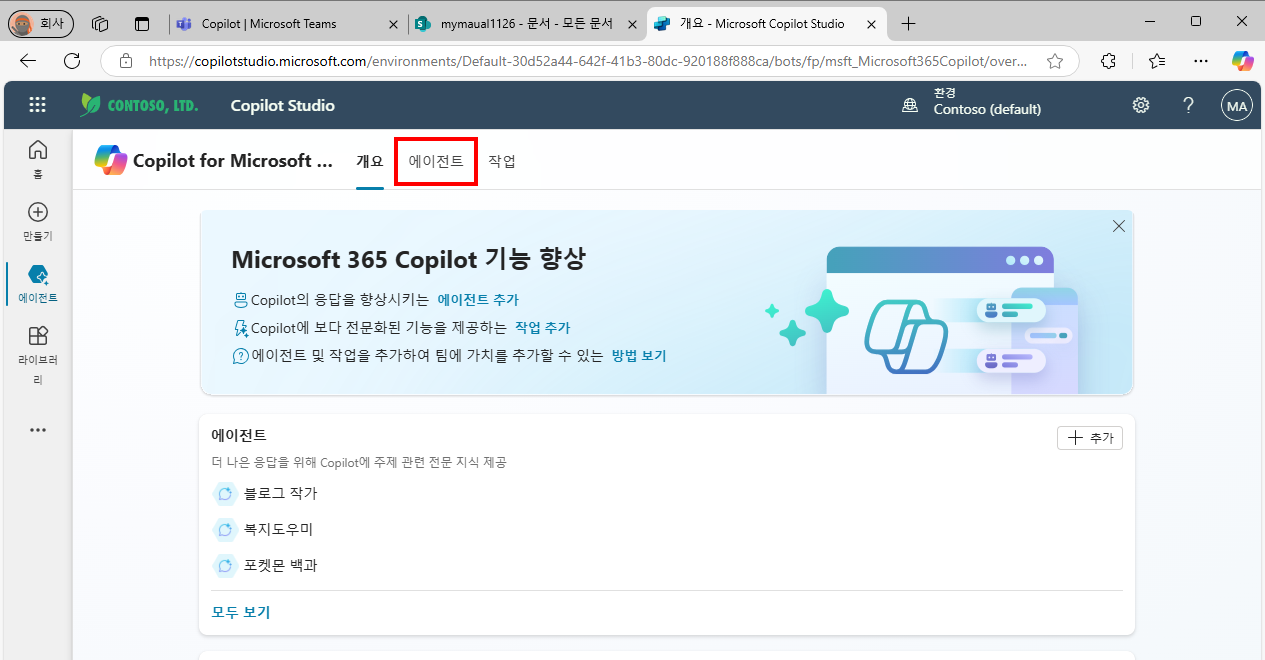The image size is (1265, 660).
Task: Click the 추가 button in agents card
Action: [x=1090, y=438]
